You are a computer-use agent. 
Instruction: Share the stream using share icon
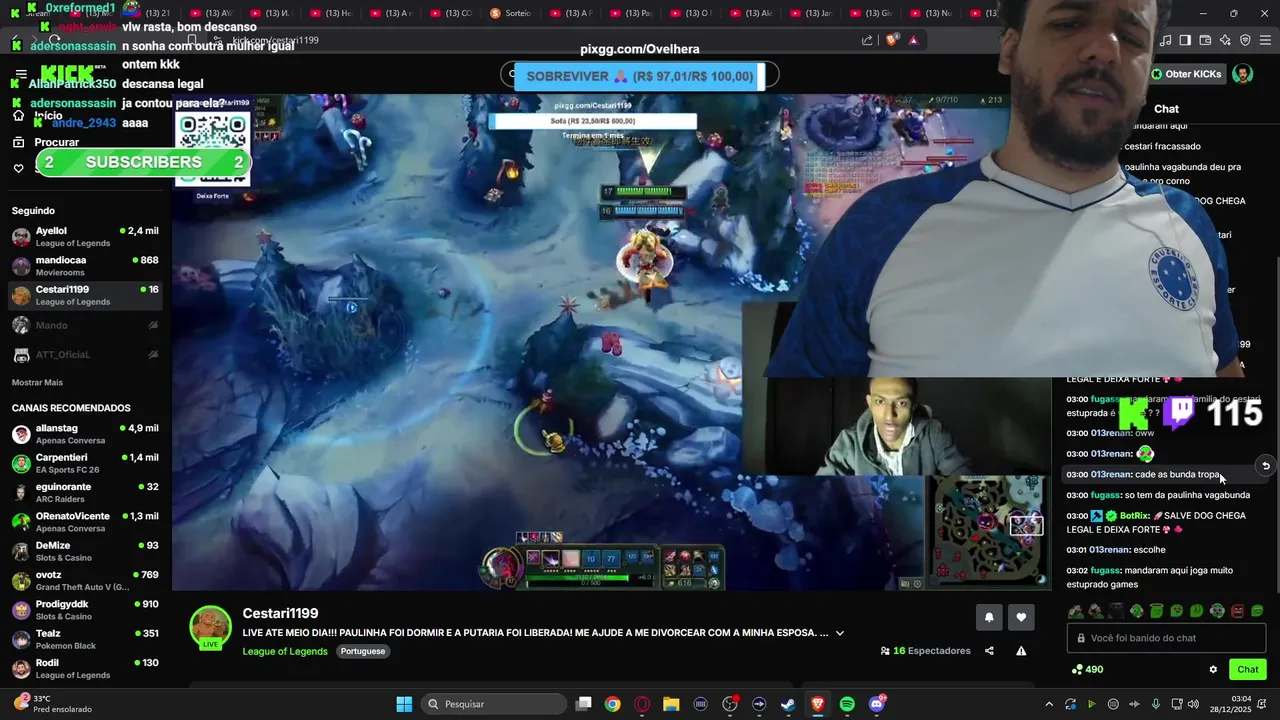tap(989, 651)
